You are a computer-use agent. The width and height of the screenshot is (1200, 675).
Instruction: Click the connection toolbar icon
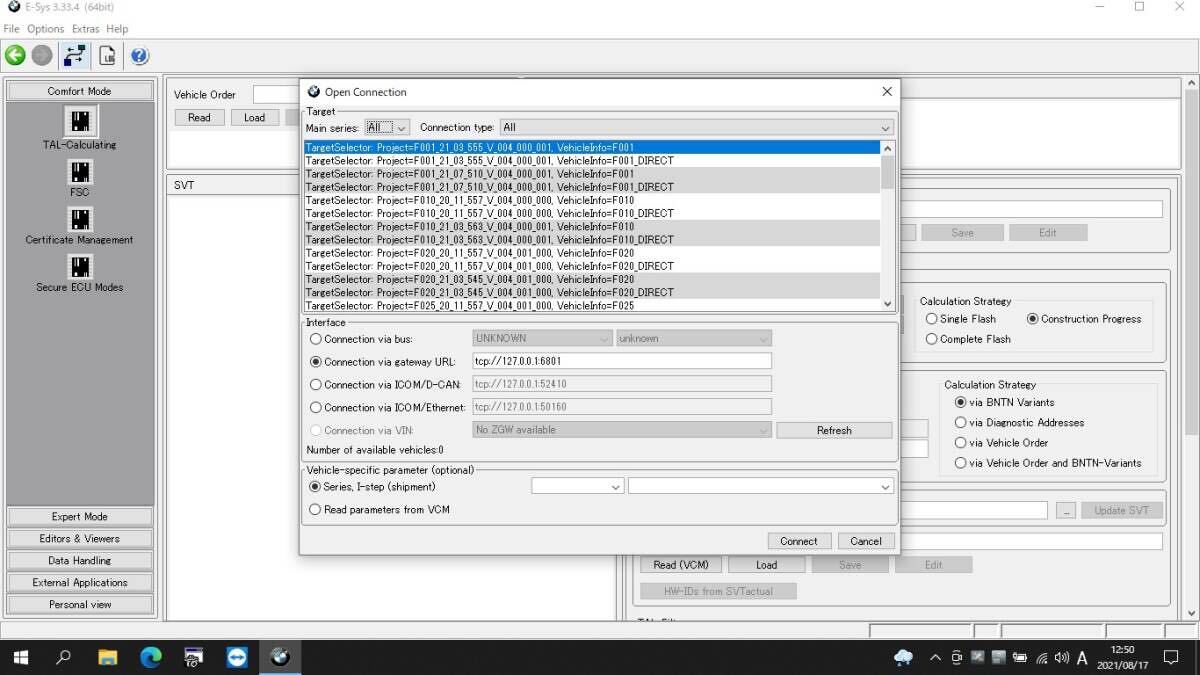coord(73,56)
